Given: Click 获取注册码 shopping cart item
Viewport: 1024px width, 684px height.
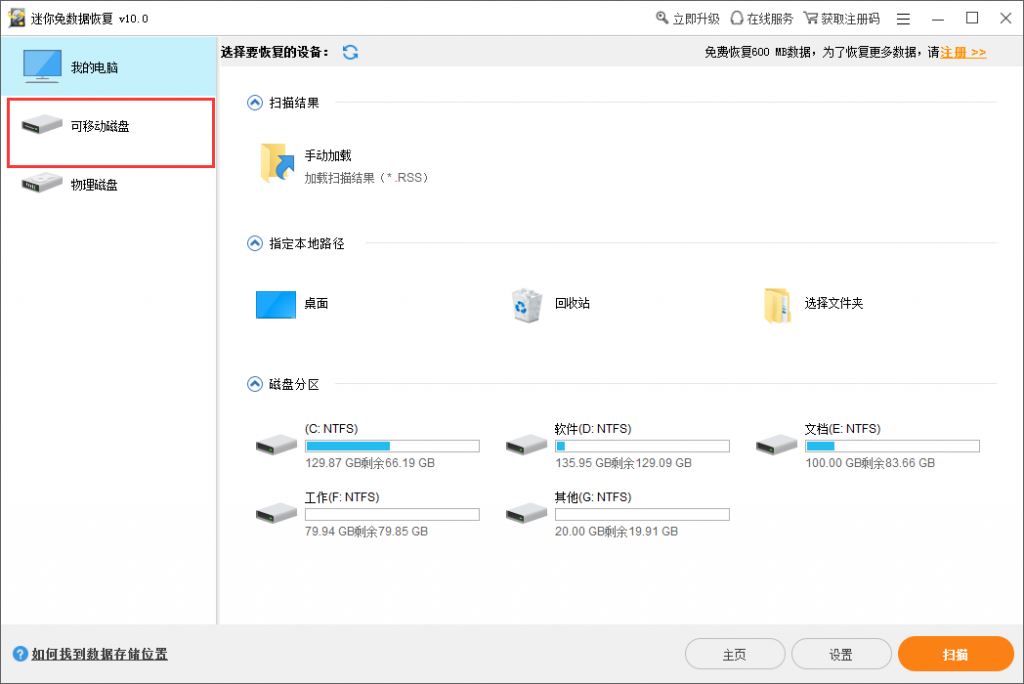Looking at the screenshot, I should (x=842, y=18).
